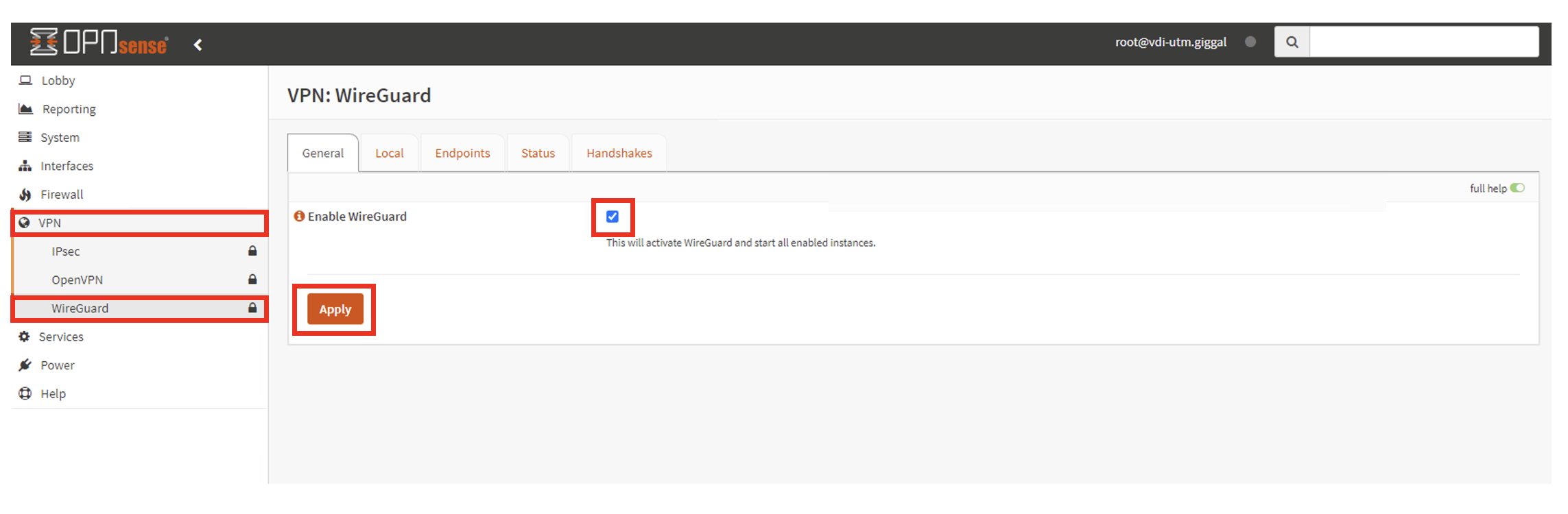1568x514 pixels.
Task: Uncheck the Enable WireGuard checkbox
Action: 613,217
